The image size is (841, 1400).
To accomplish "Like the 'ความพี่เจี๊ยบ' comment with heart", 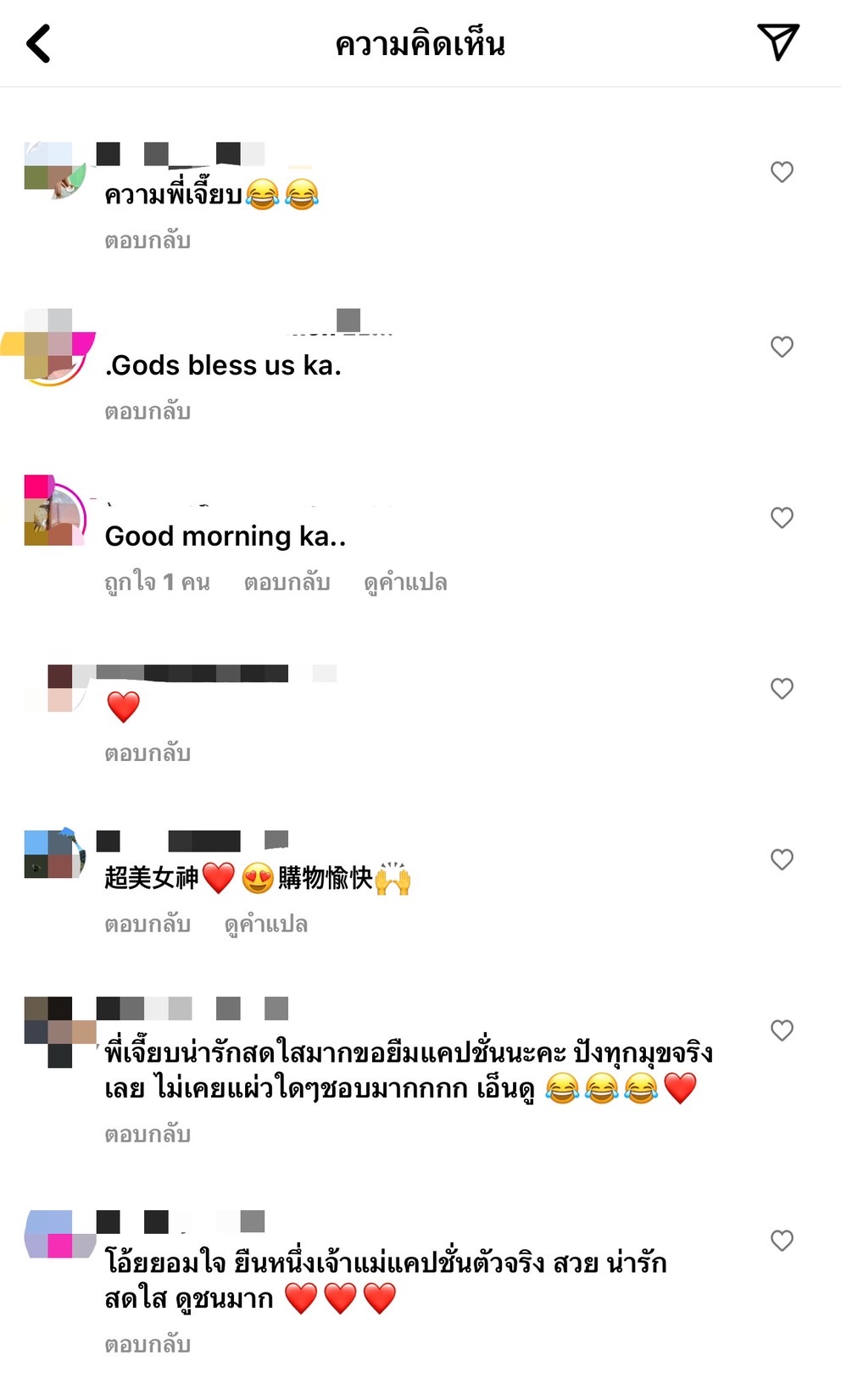I will [782, 172].
